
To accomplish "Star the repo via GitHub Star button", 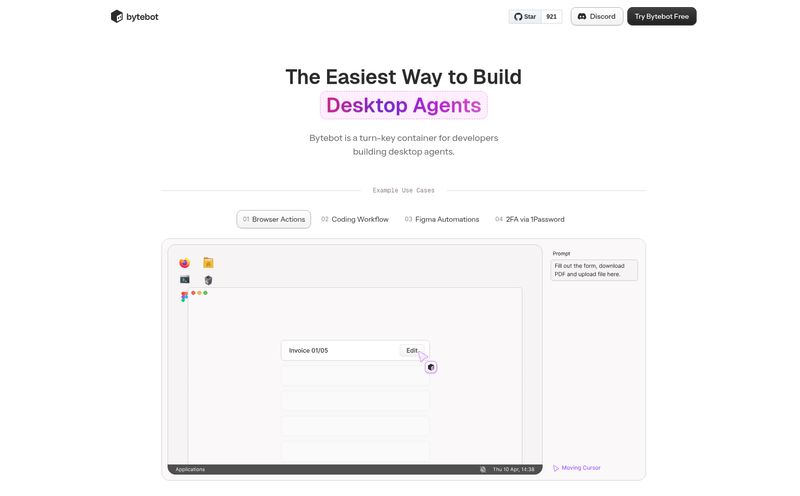I will (x=525, y=16).
